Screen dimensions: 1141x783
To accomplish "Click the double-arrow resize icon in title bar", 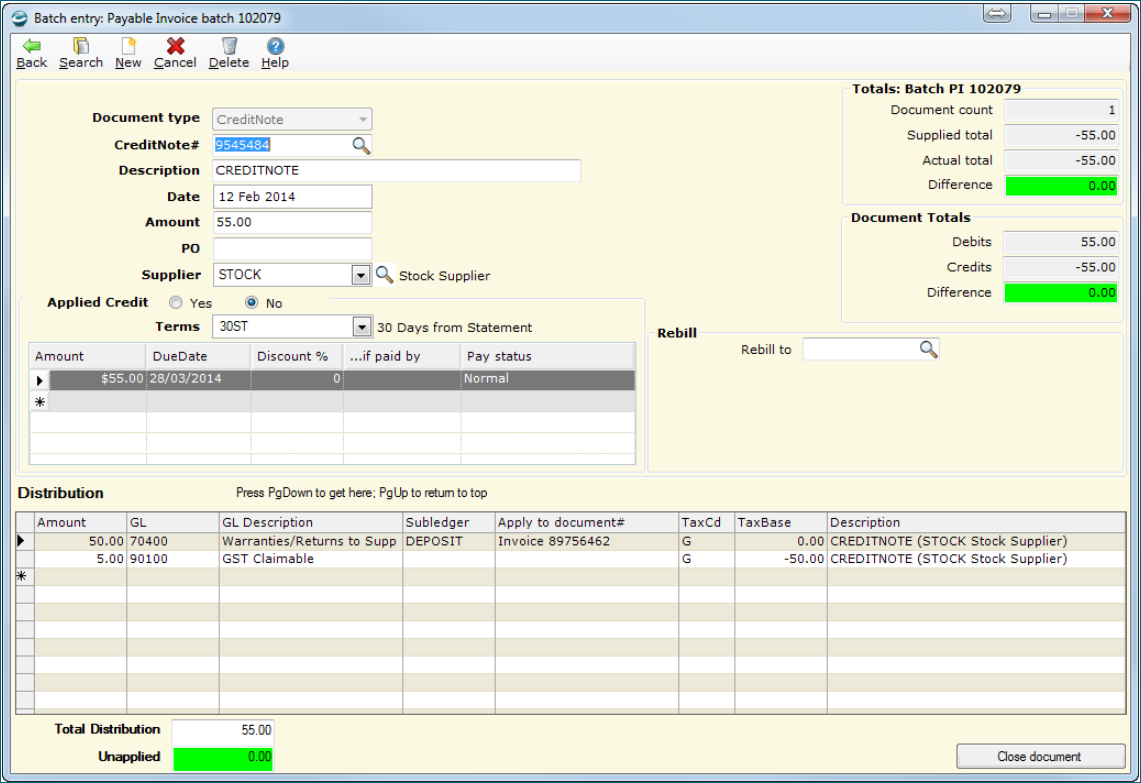I will pos(997,14).
